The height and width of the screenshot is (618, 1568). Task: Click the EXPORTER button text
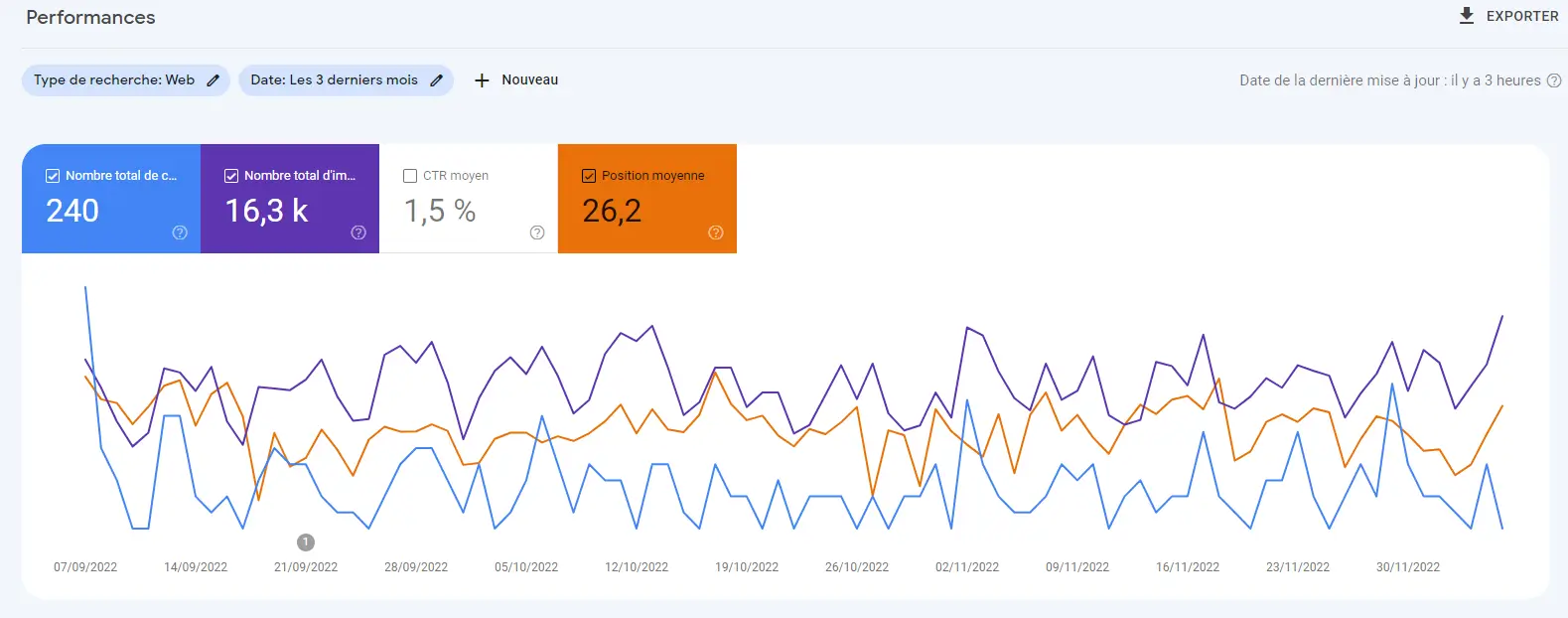tap(1522, 16)
